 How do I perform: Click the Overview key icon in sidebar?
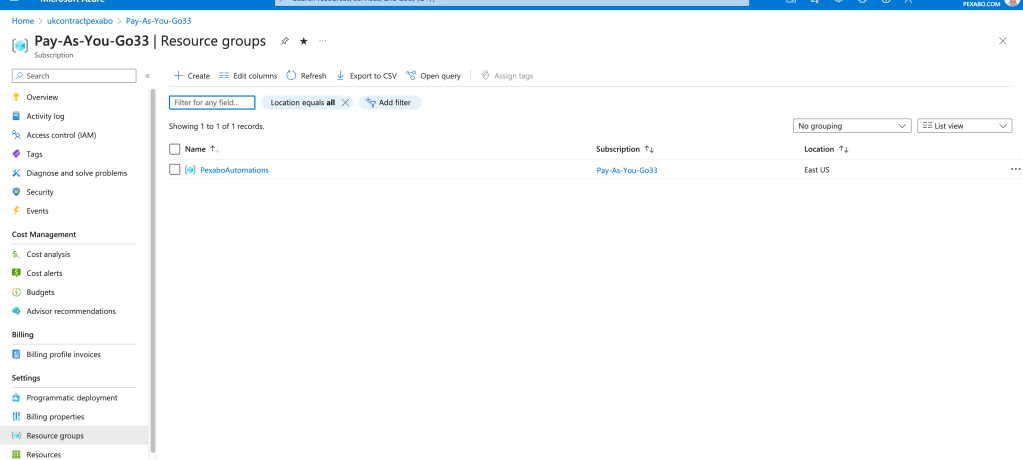tap(16, 97)
